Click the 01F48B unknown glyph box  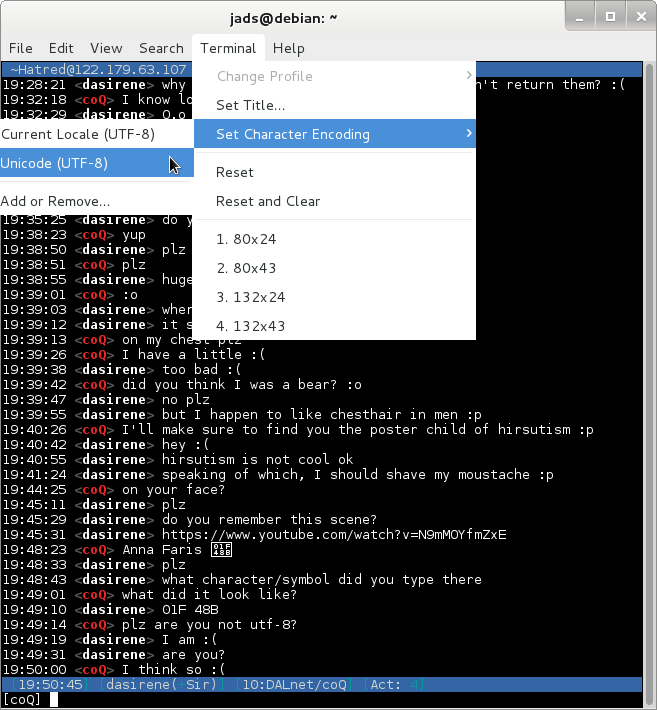click(x=221, y=550)
